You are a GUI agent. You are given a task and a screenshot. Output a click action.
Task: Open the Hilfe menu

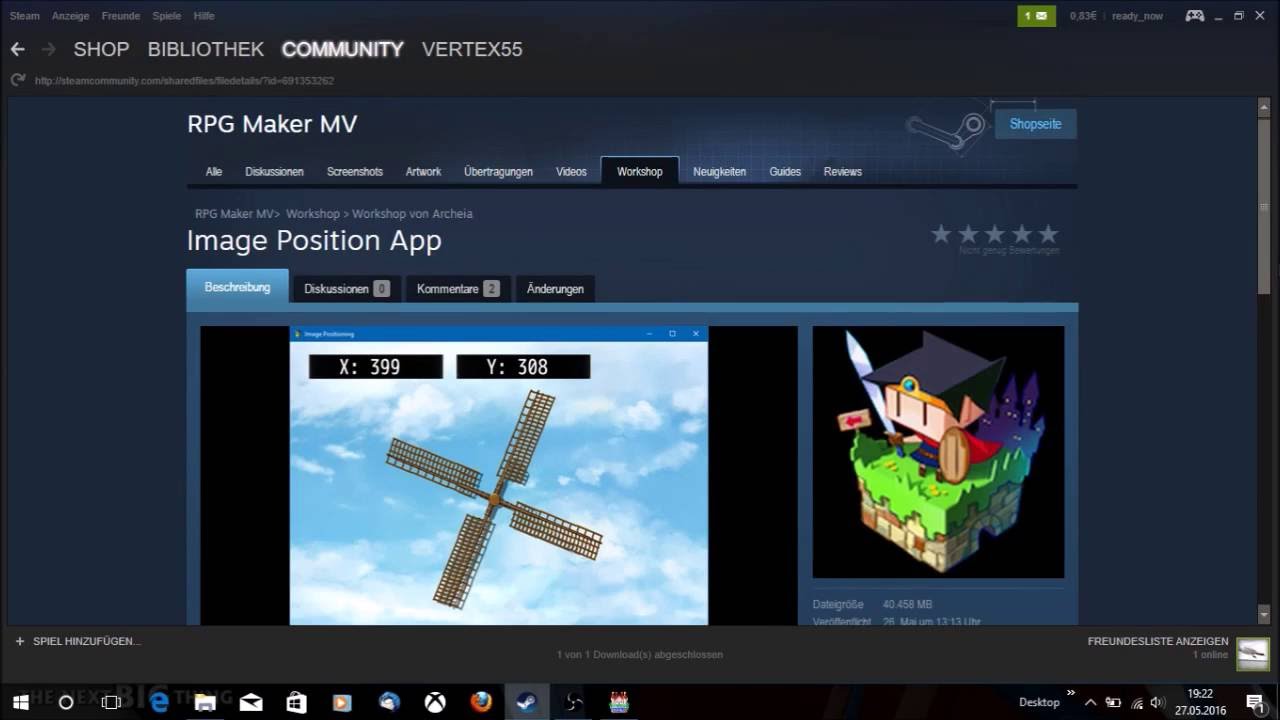click(204, 16)
